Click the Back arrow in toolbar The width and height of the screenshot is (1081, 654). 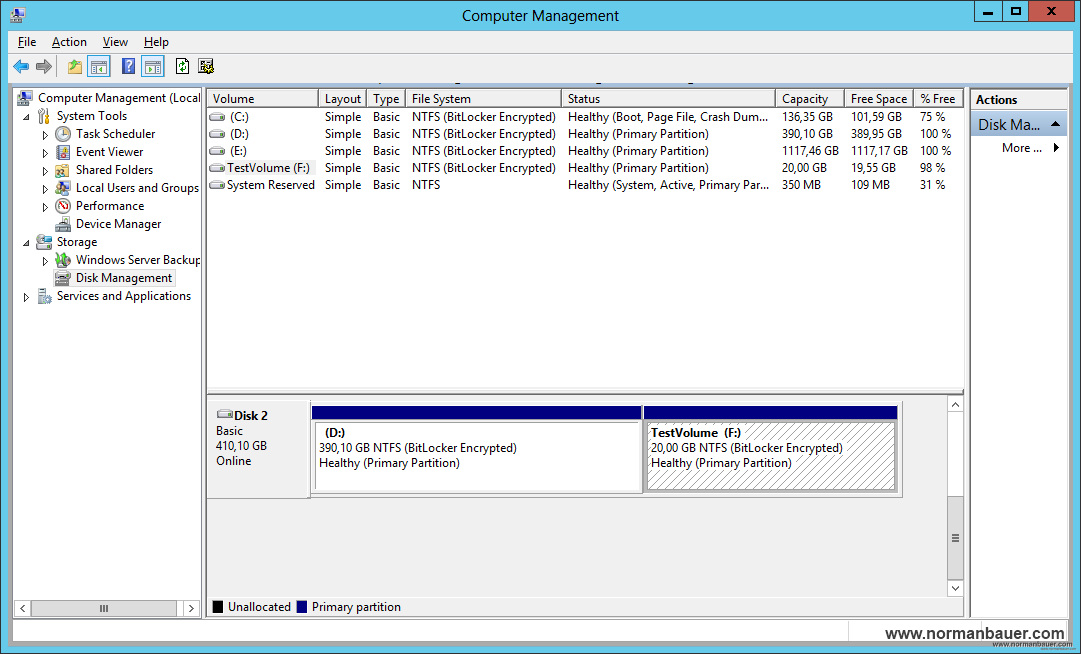(x=21, y=67)
